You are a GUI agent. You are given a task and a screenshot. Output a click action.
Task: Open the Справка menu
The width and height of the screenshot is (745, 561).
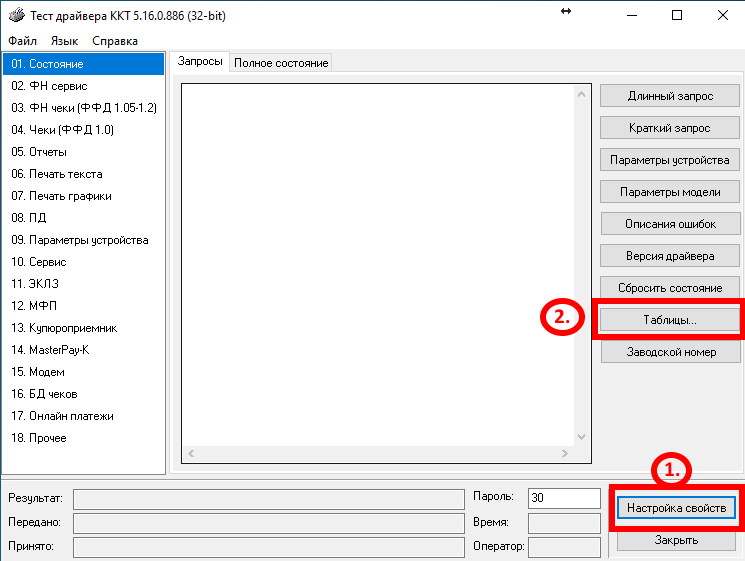(x=115, y=41)
